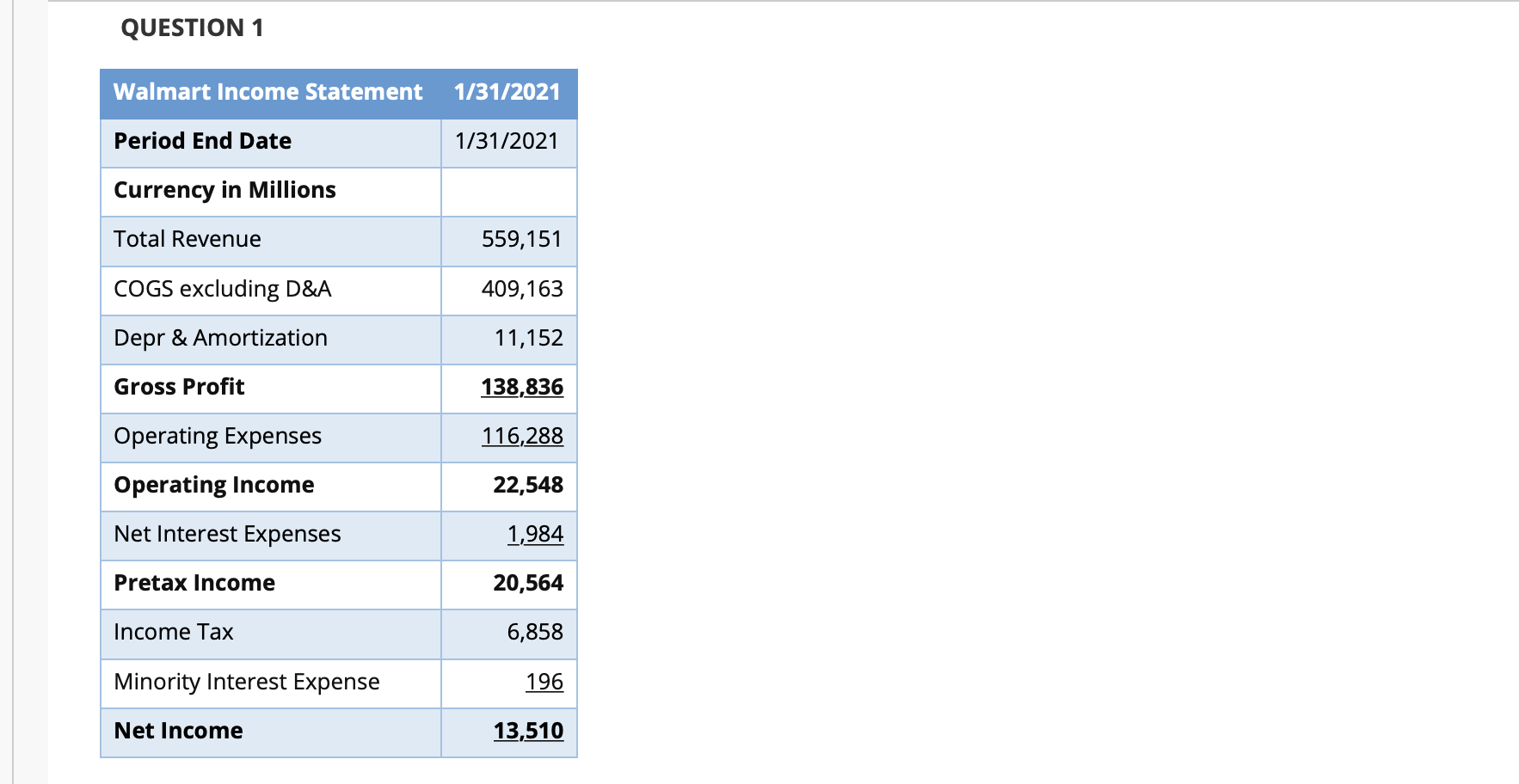The width and height of the screenshot is (1519, 784).
Task: Select the Total Revenue value 559,151
Action: [522, 239]
